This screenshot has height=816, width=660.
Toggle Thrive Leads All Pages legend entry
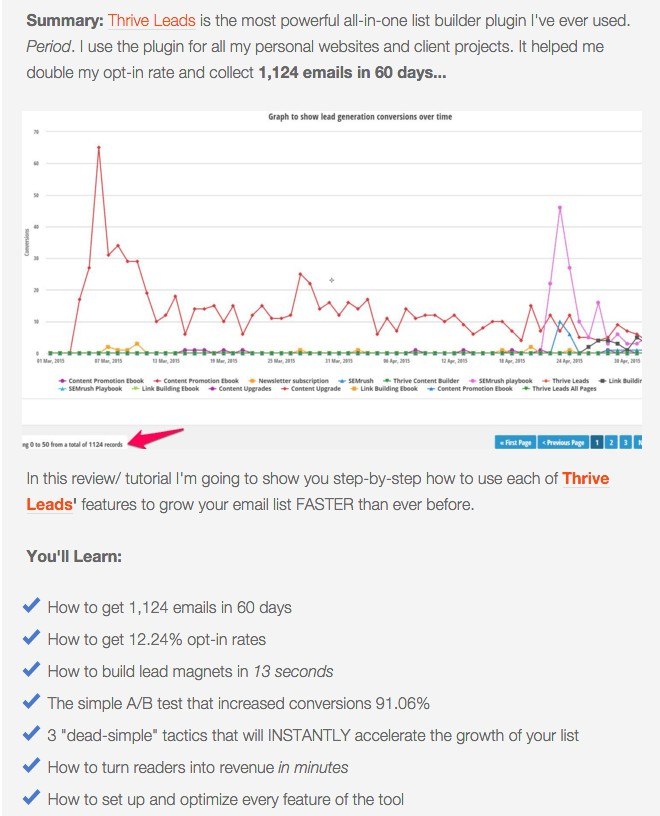pos(560,389)
